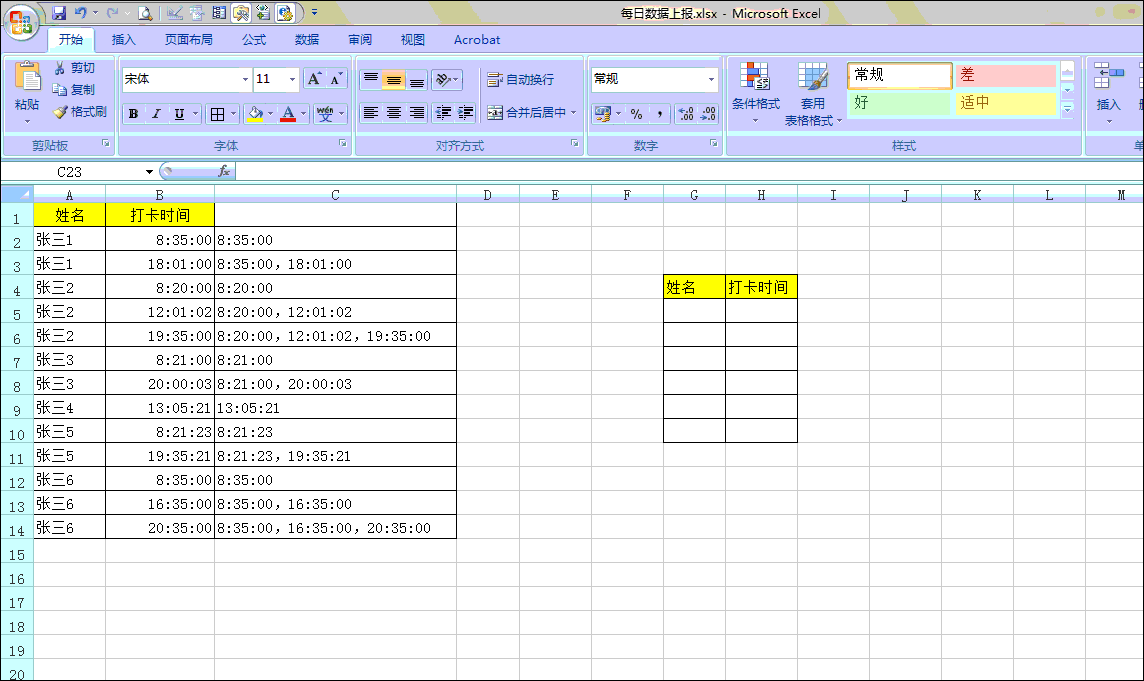1144x681 pixels.
Task: Open the number format dropdown showing 常规
Action: coord(712,80)
